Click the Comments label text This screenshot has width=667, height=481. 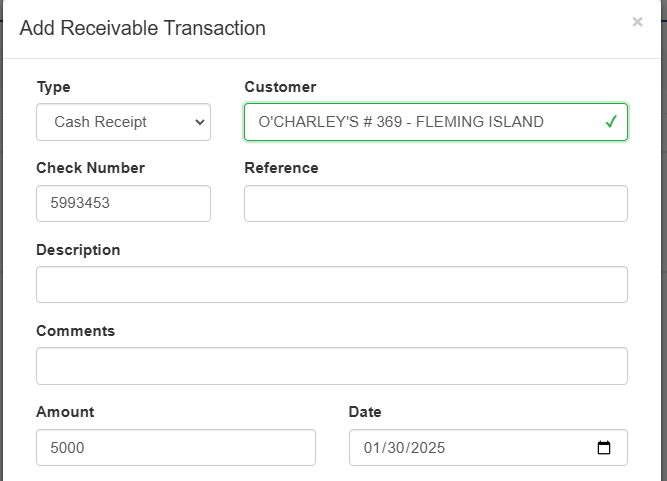75,331
